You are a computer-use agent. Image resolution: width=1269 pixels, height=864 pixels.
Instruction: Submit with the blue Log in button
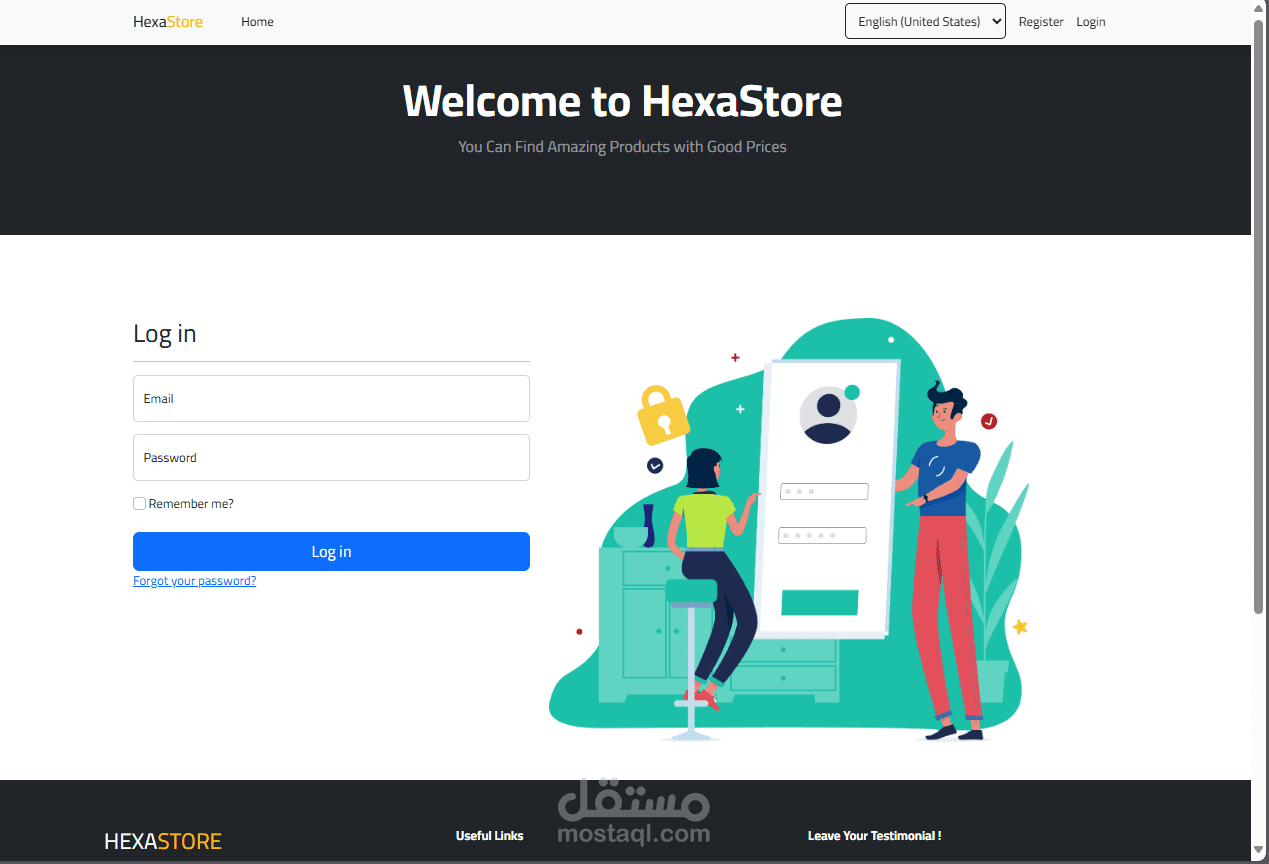coord(331,551)
